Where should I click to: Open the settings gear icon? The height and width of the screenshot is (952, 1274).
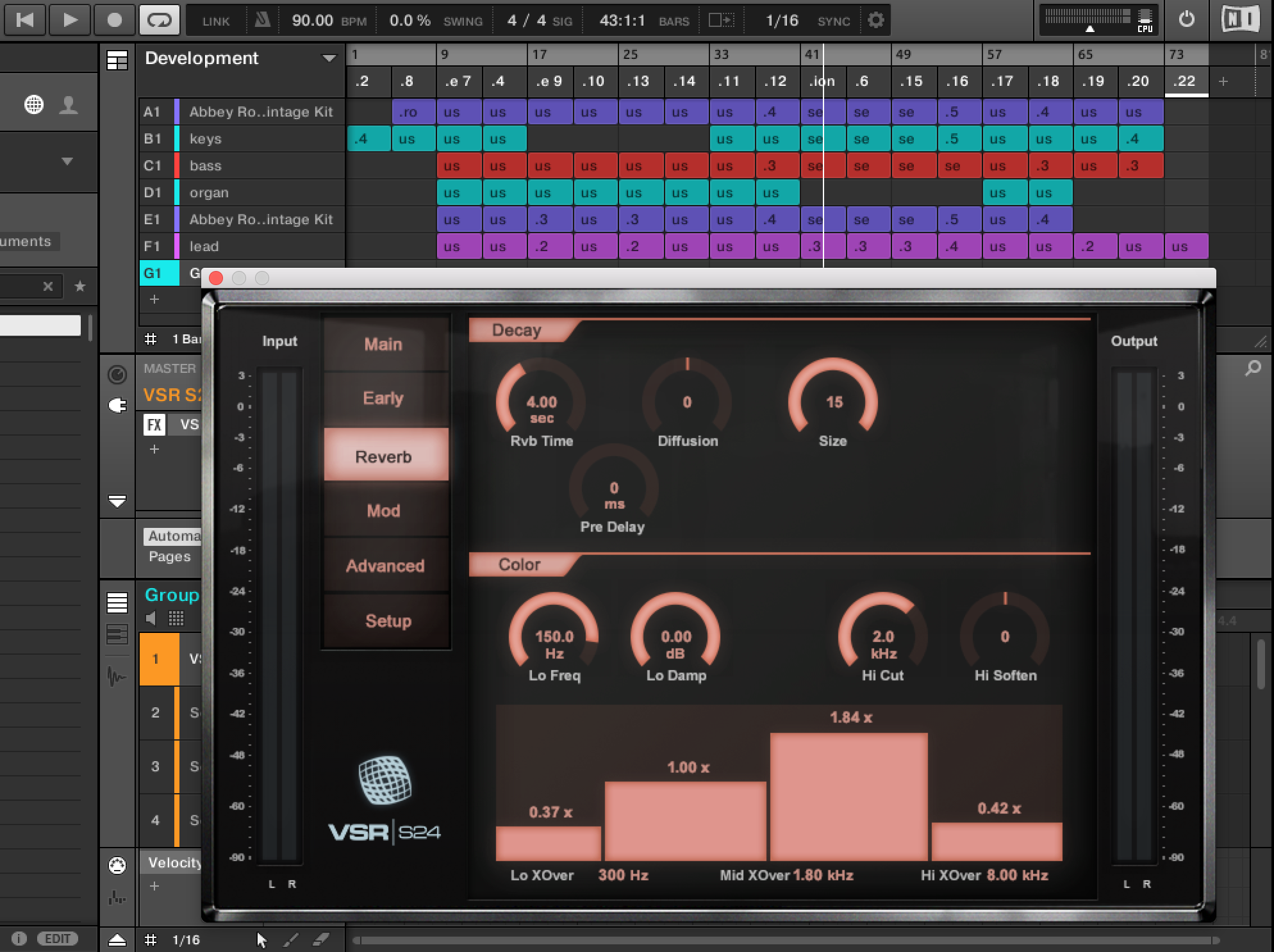click(875, 20)
